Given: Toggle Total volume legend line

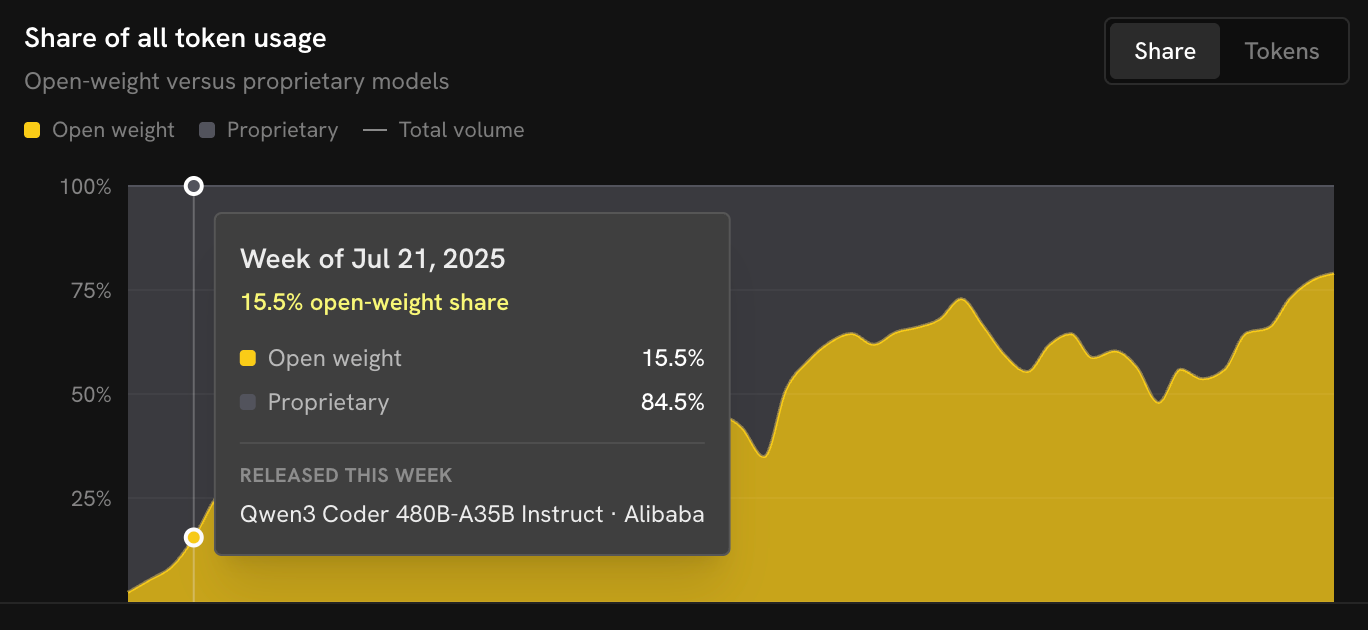Looking at the screenshot, I should pos(444,130).
